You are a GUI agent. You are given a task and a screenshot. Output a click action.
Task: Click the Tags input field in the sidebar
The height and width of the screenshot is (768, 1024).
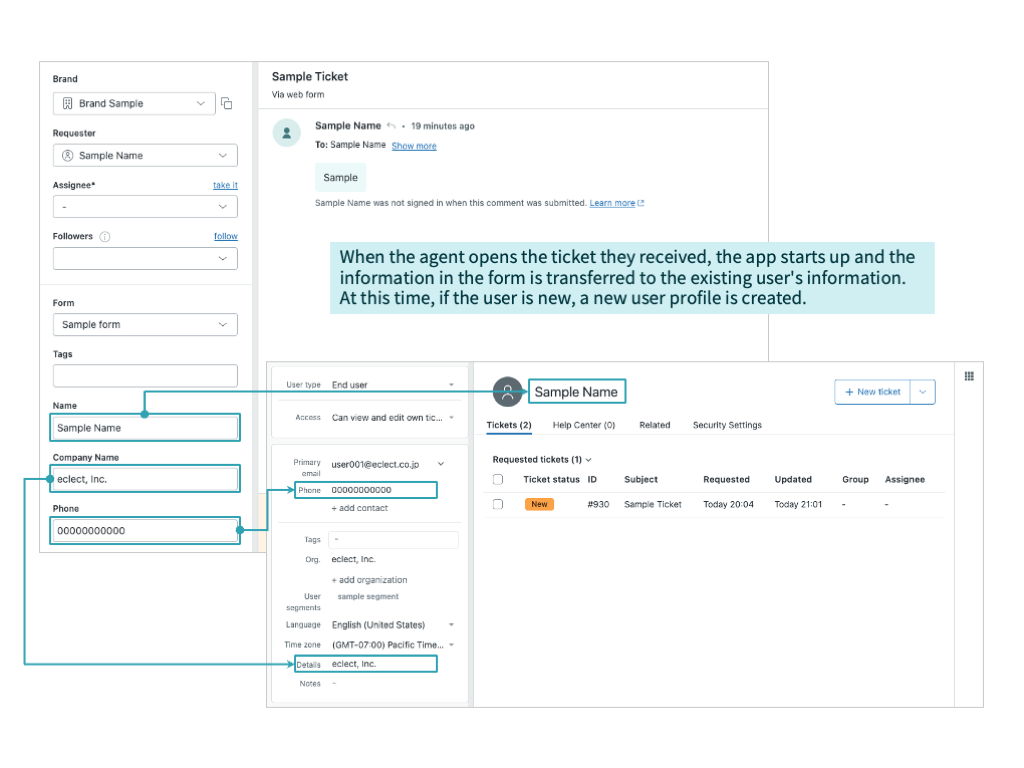(145, 375)
